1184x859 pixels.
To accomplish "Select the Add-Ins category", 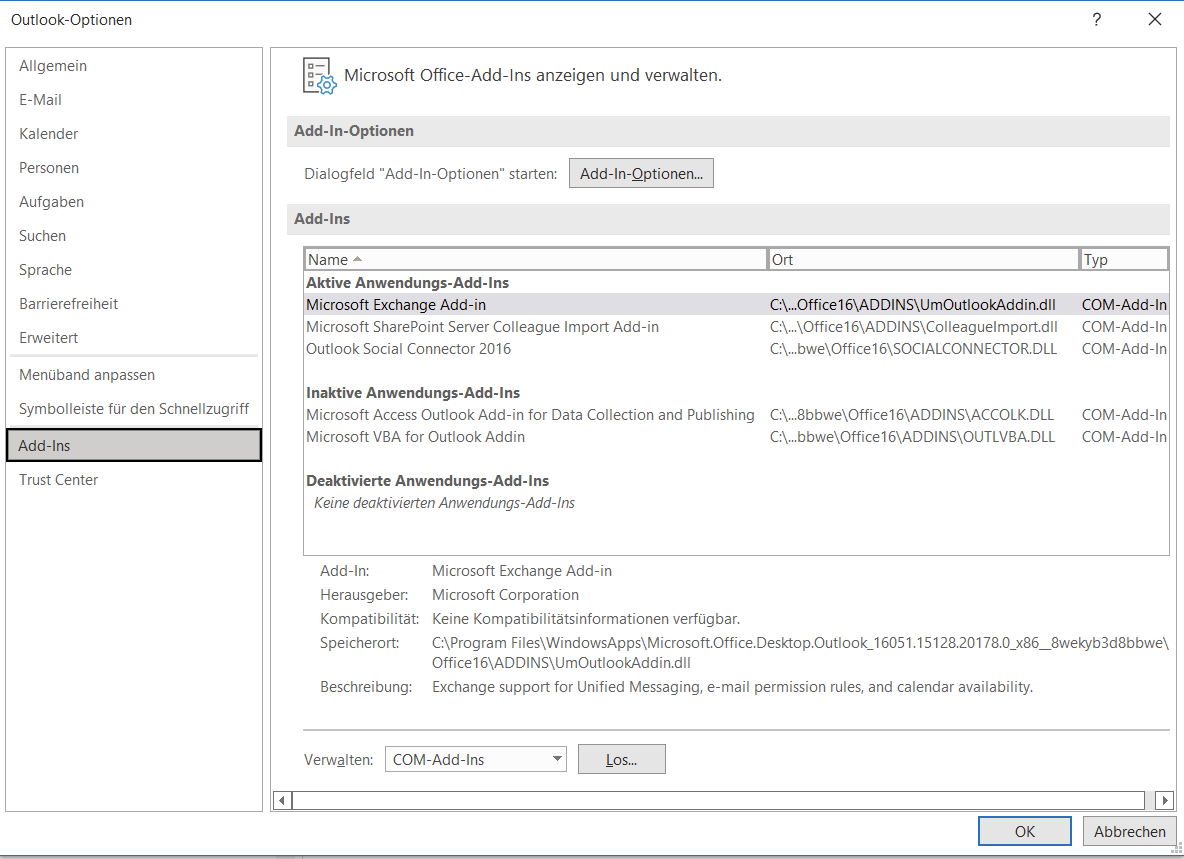I will [134, 445].
